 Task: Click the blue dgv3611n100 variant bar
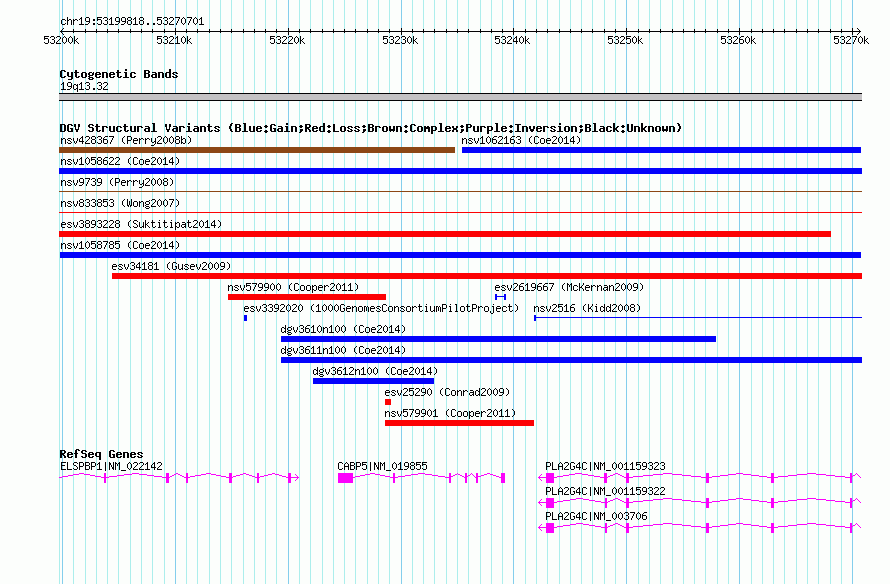[571, 360]
